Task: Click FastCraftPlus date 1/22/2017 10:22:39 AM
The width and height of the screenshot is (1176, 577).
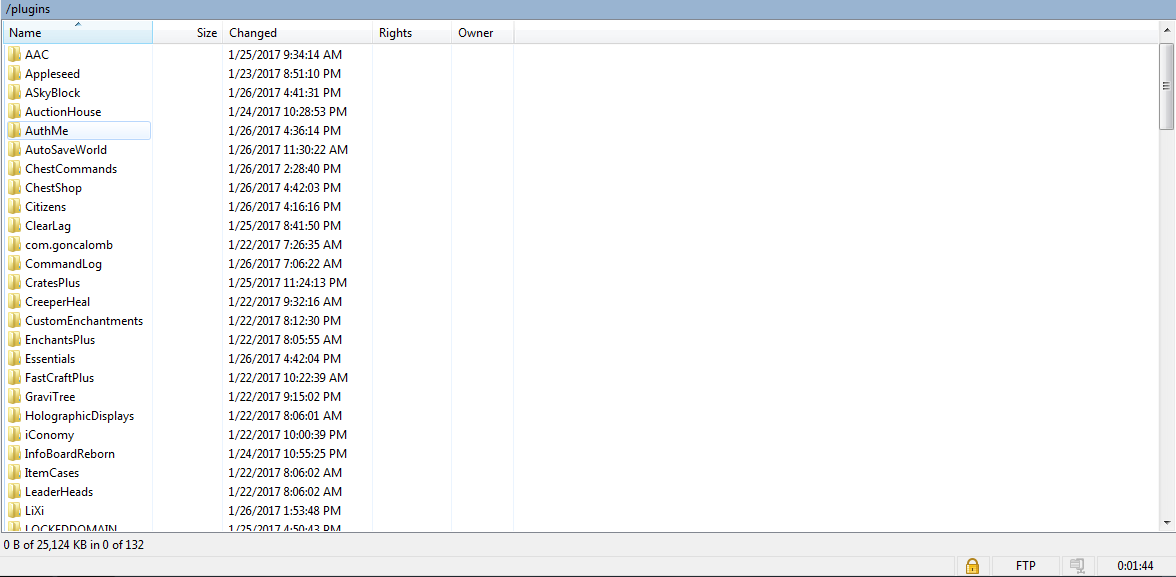Action: (288, 378)
